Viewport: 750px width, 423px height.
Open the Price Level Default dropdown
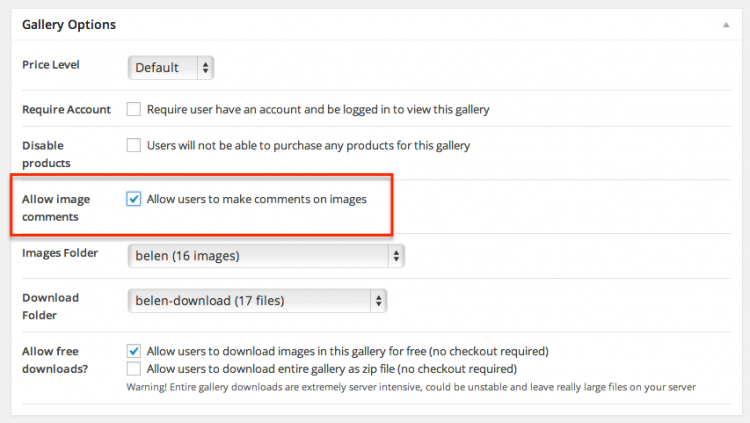pyautogui.click(x=171, y=67)
